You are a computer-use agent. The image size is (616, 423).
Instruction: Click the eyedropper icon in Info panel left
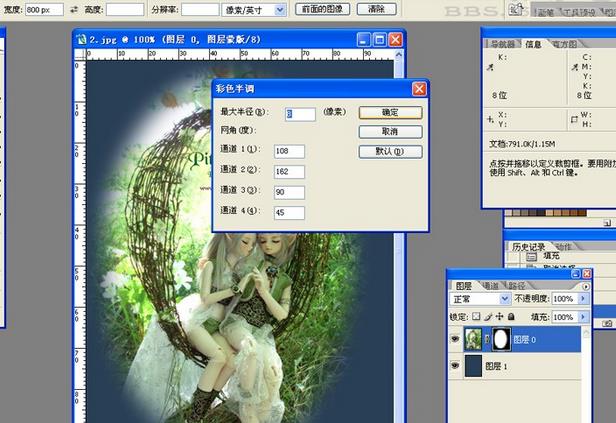coord(490,68)
